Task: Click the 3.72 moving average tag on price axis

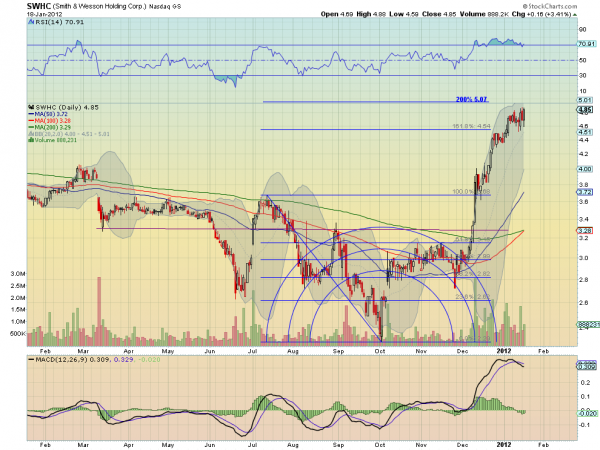Action: pyautogui.click(x=585, y=192)
